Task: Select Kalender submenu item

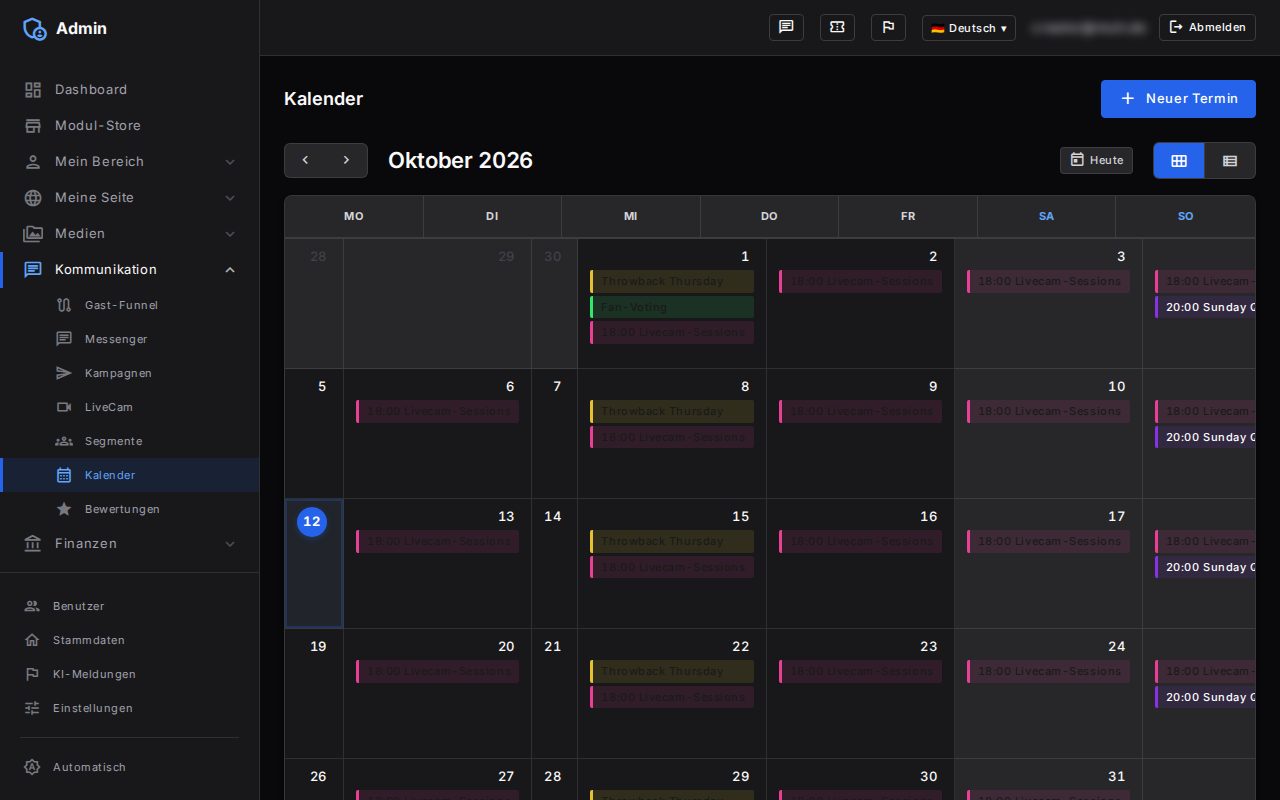Action: click(x=130, y=475)
